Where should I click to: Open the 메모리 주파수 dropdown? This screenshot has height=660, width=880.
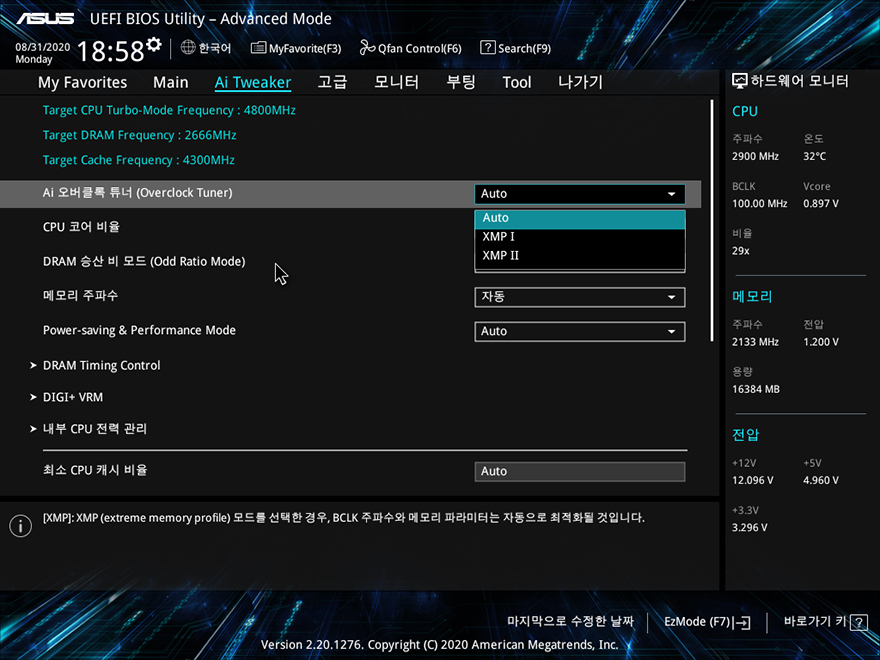(x=580, y=297)
